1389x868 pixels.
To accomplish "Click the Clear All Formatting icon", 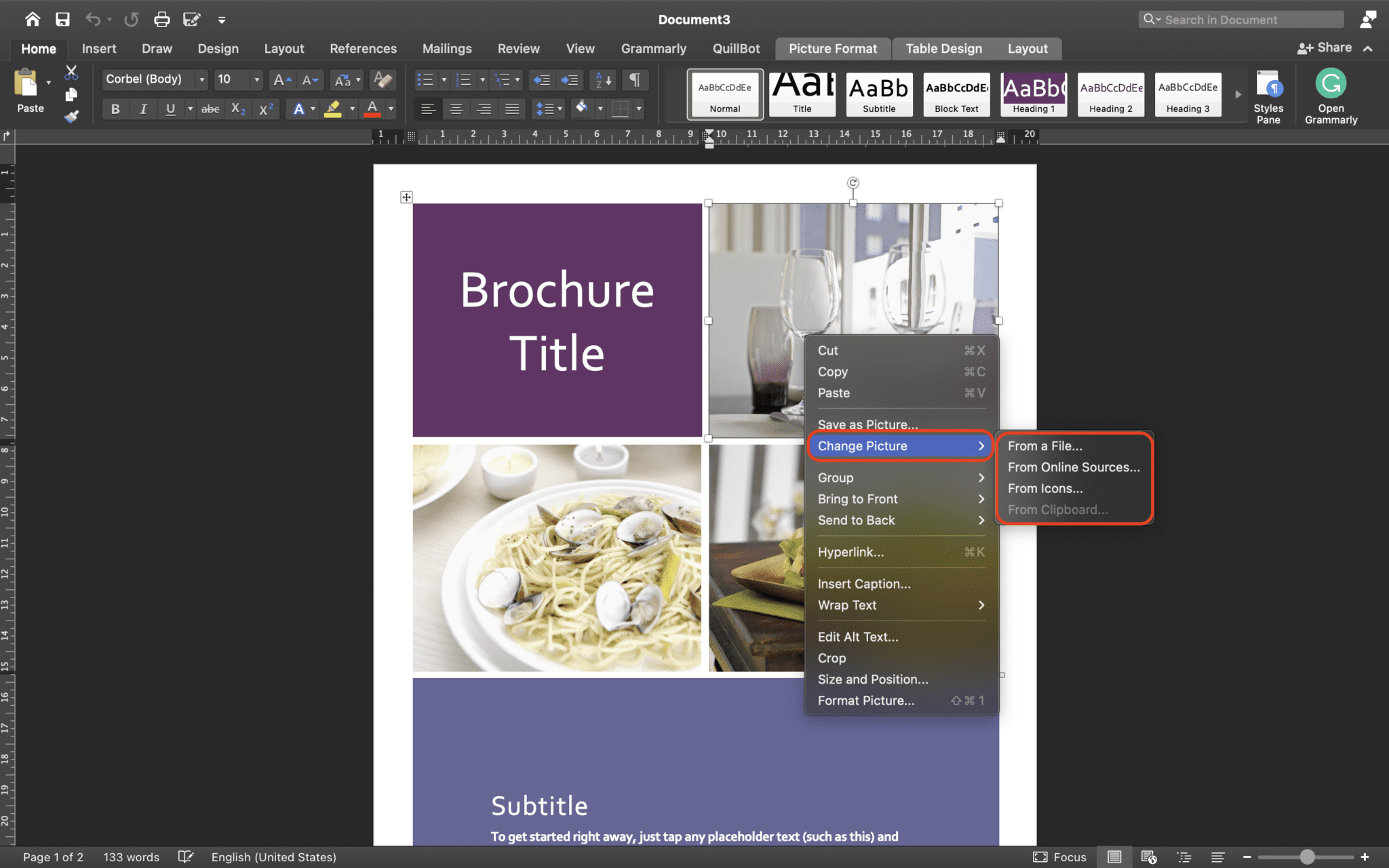I will (382, 80).
